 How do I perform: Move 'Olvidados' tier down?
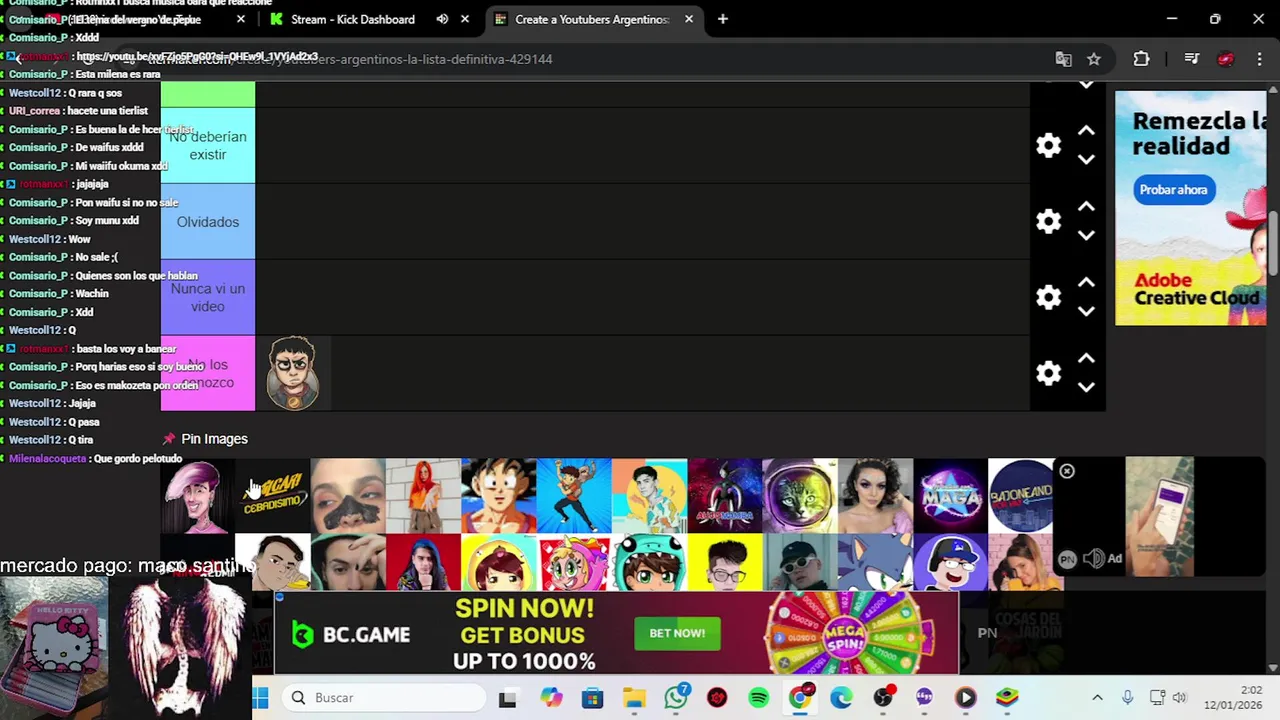[1086, 236]
